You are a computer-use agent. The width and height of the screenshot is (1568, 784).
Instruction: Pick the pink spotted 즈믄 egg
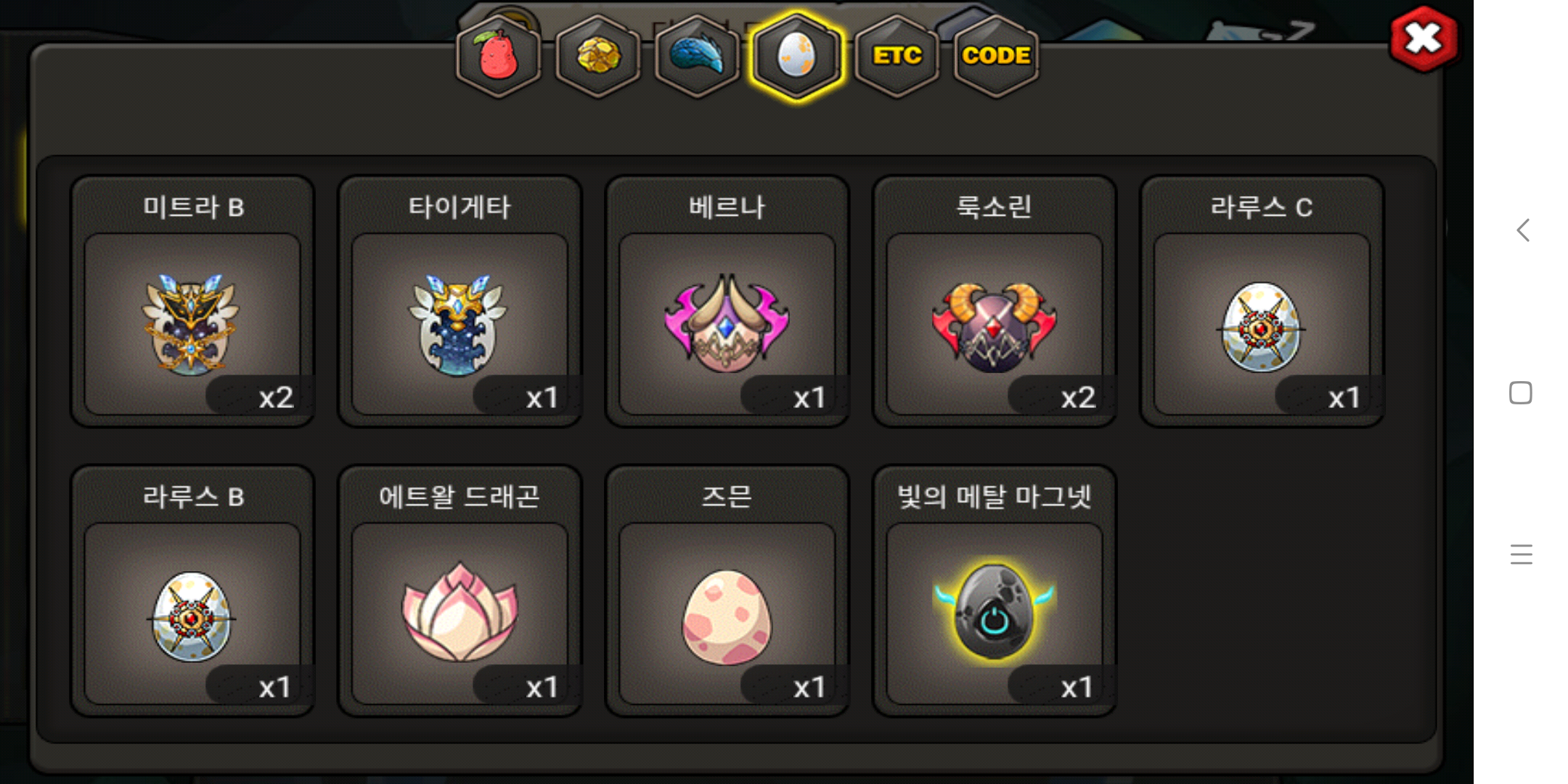tap(727, 591)
